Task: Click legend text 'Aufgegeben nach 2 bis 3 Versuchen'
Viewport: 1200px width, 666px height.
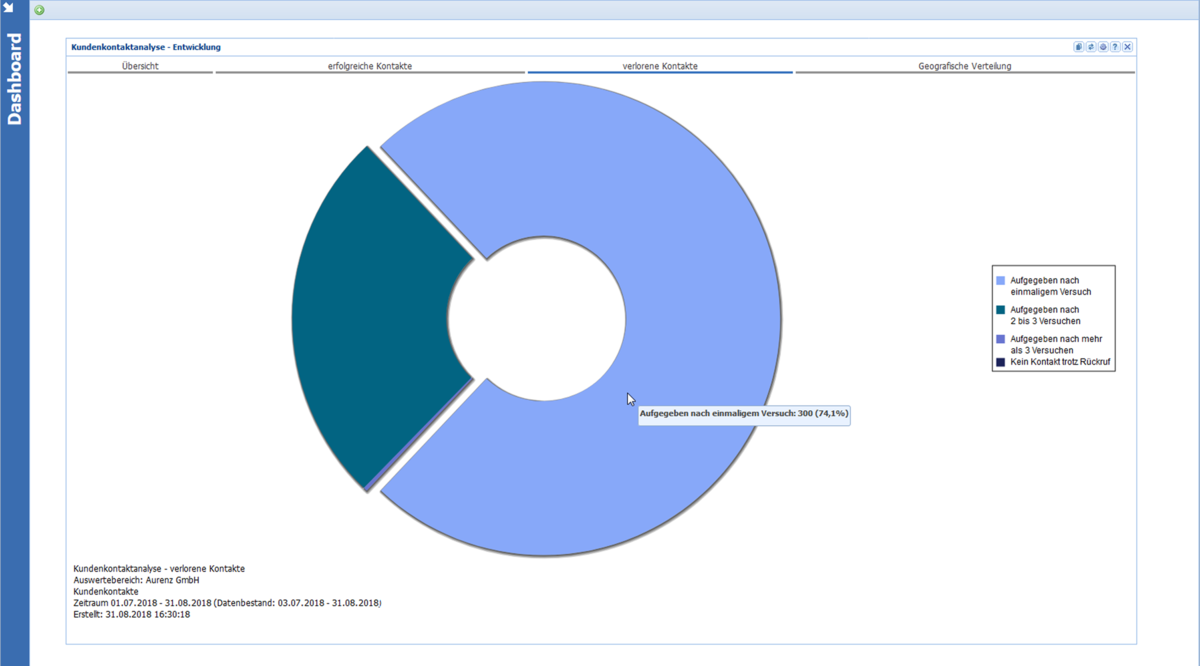Action: point(1046,315)
